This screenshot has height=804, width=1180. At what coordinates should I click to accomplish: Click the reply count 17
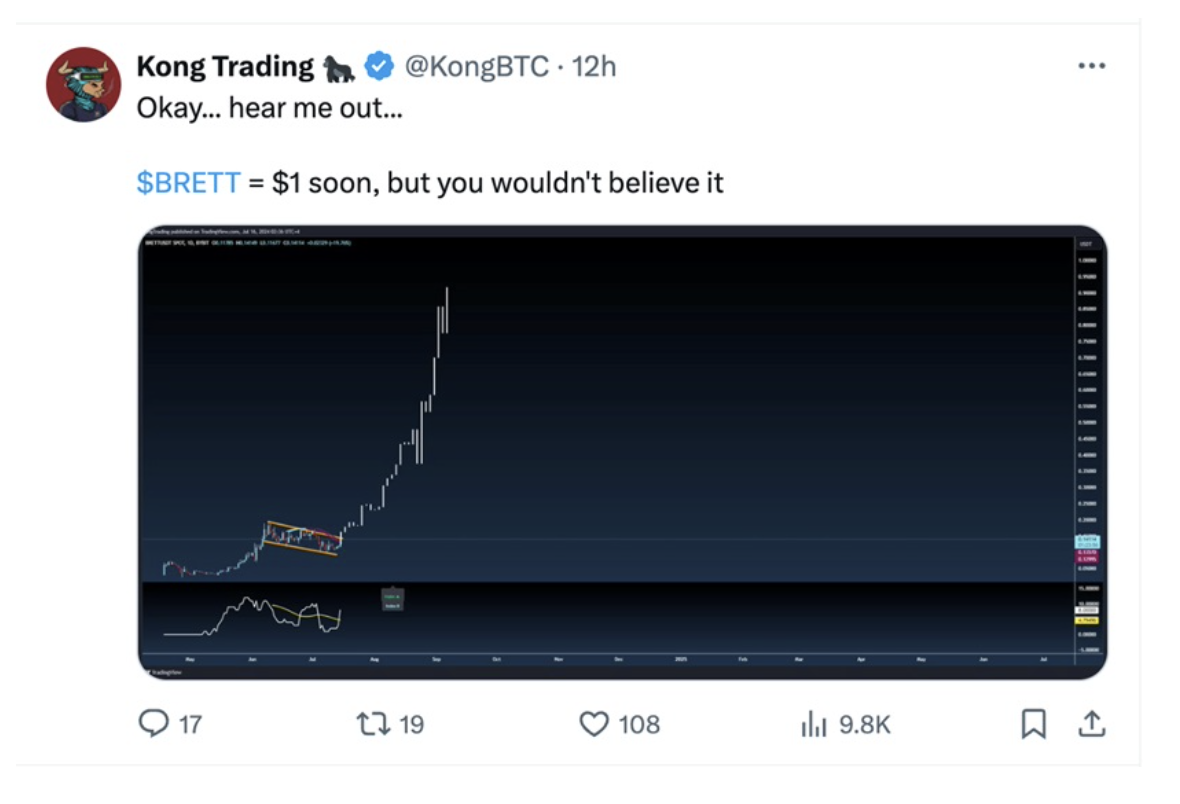189,724
